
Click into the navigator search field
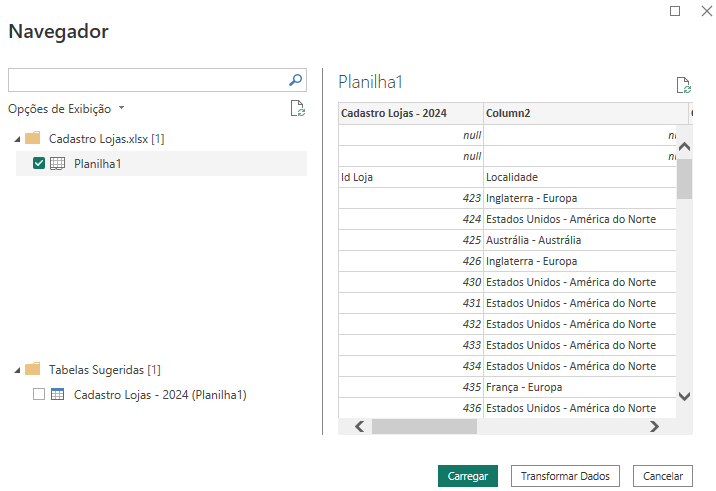tap(145, 80)
